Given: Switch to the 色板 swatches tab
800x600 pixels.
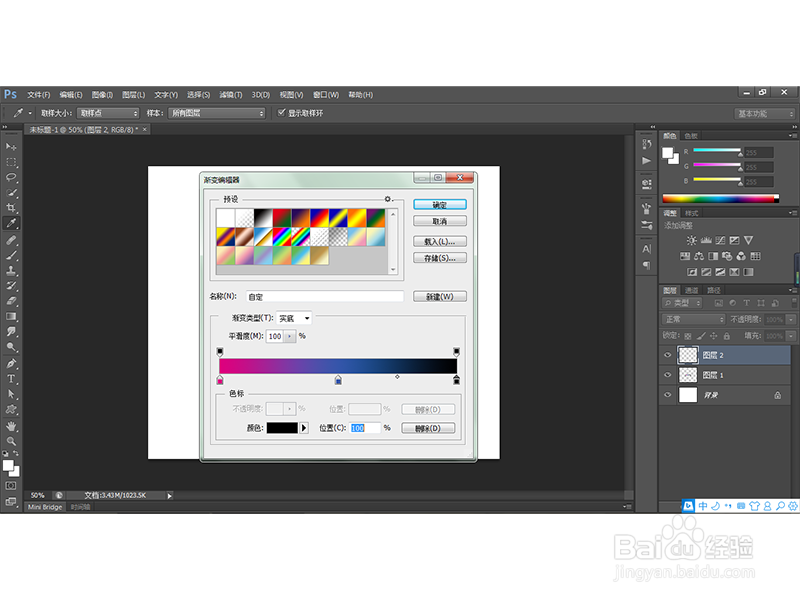Looking at the screenshot, I should click(691, 136).
